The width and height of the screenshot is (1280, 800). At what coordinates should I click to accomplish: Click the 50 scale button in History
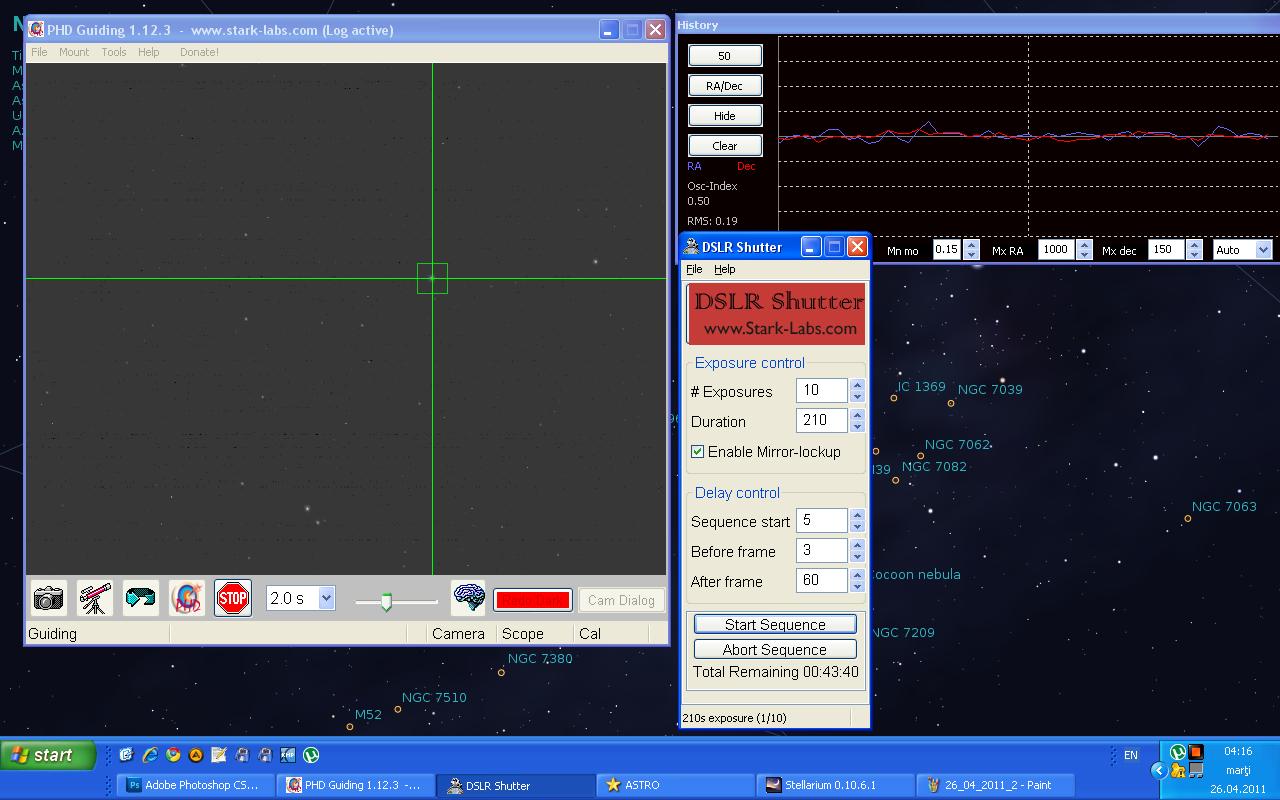coord(725,56)
